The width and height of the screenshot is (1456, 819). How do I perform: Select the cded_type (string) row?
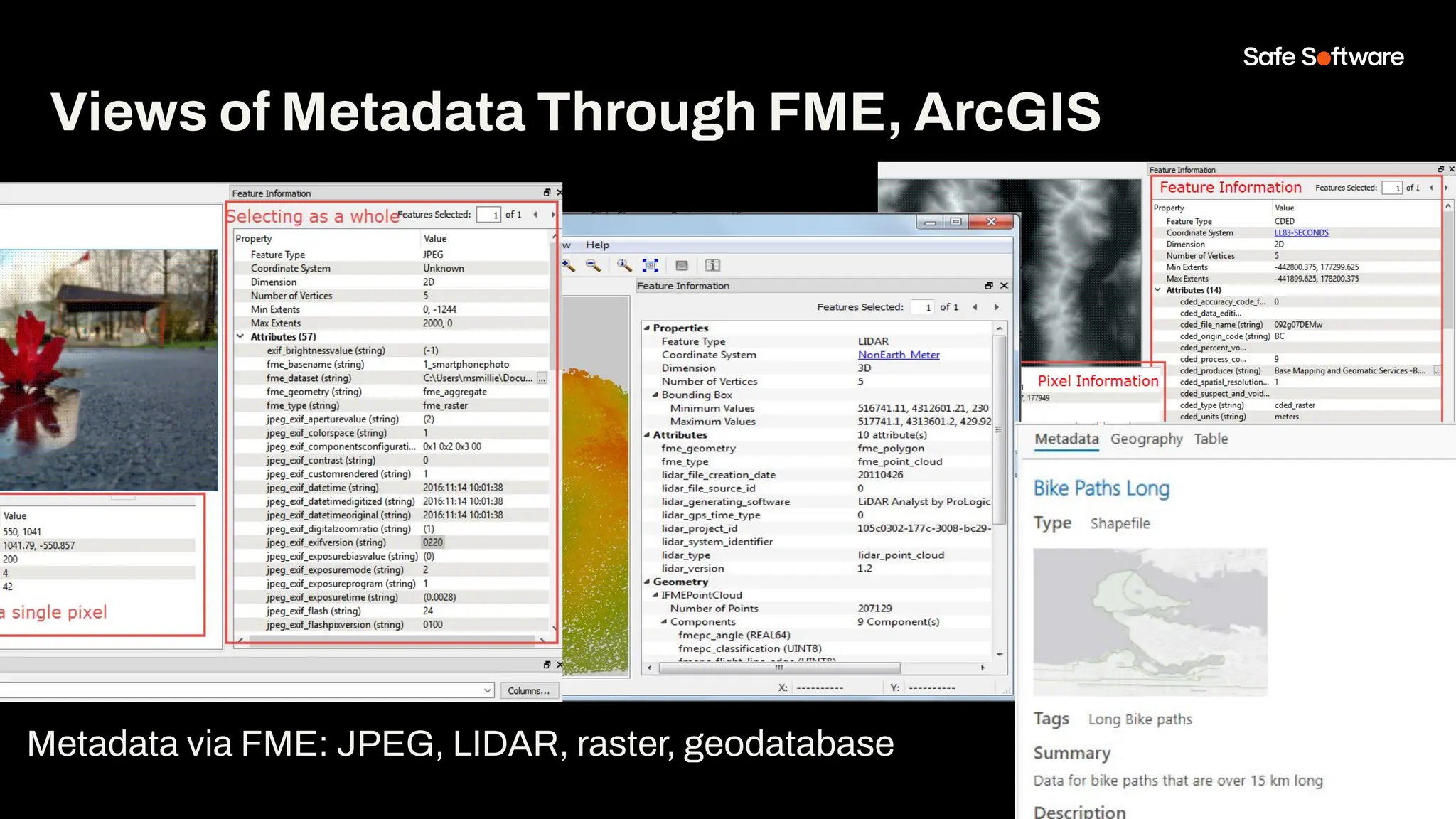pyautogui.click(x=1297, y=405)
